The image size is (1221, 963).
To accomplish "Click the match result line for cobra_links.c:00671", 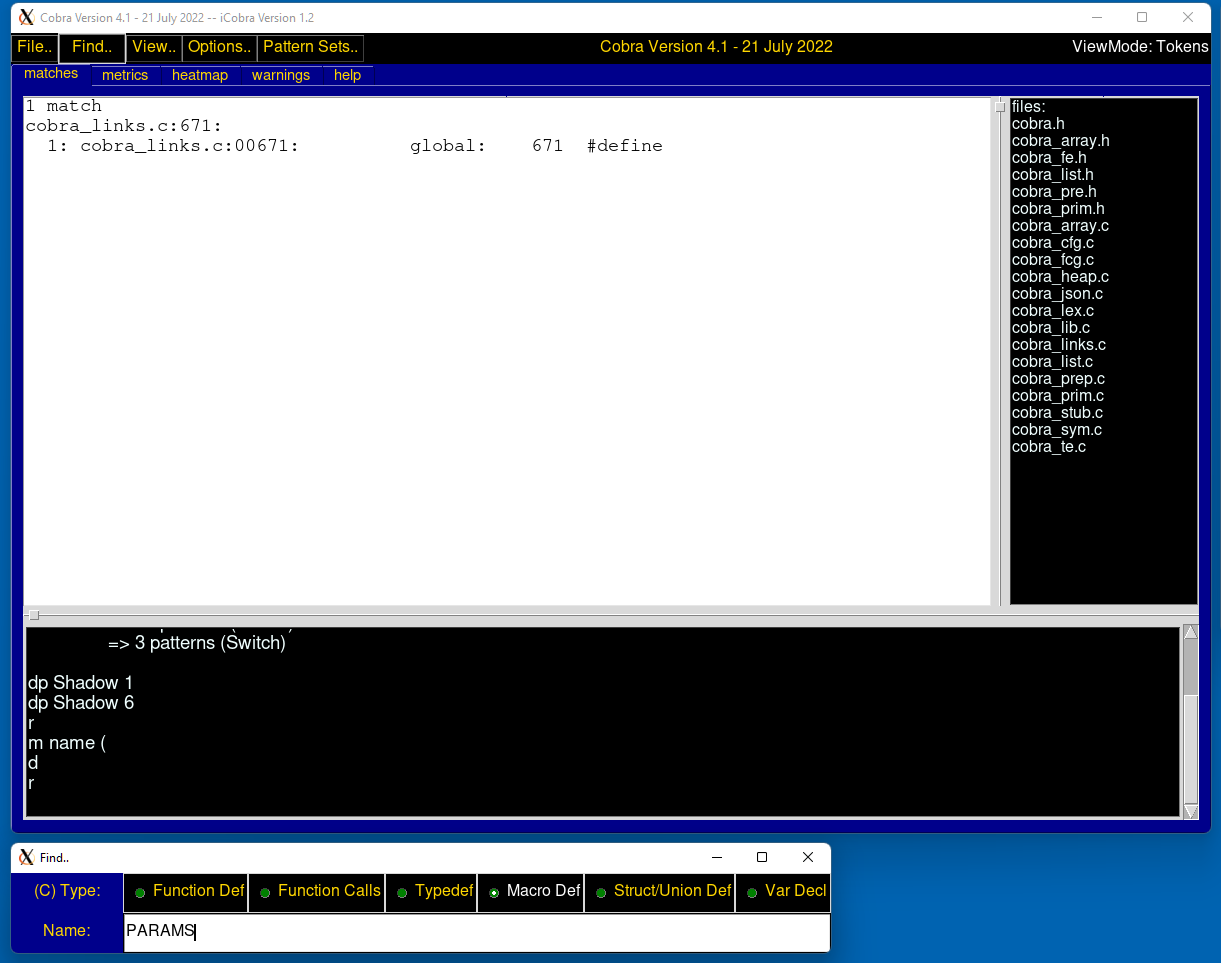I will coord(344,146).
